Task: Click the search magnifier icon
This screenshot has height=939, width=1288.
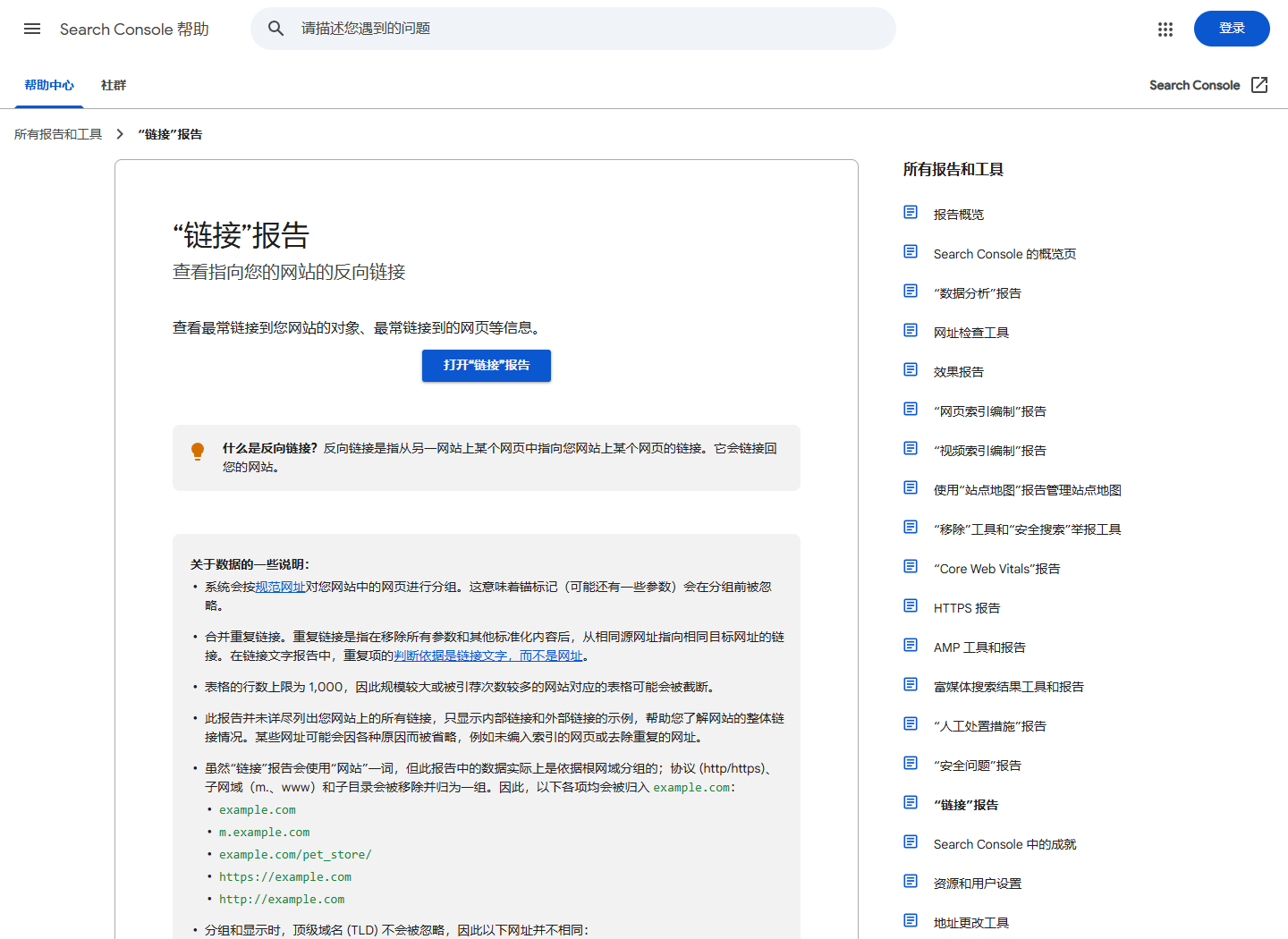Action: tap(276, 29)
